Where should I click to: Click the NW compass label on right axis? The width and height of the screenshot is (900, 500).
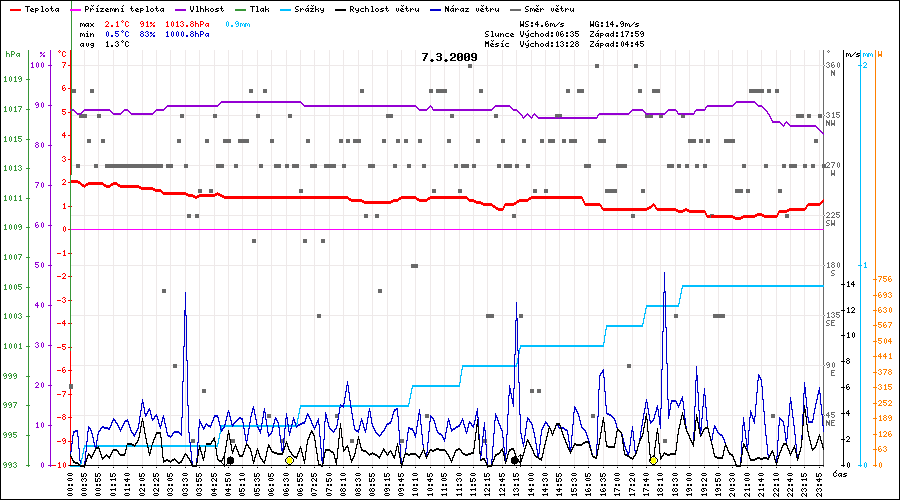click(830, 122)
